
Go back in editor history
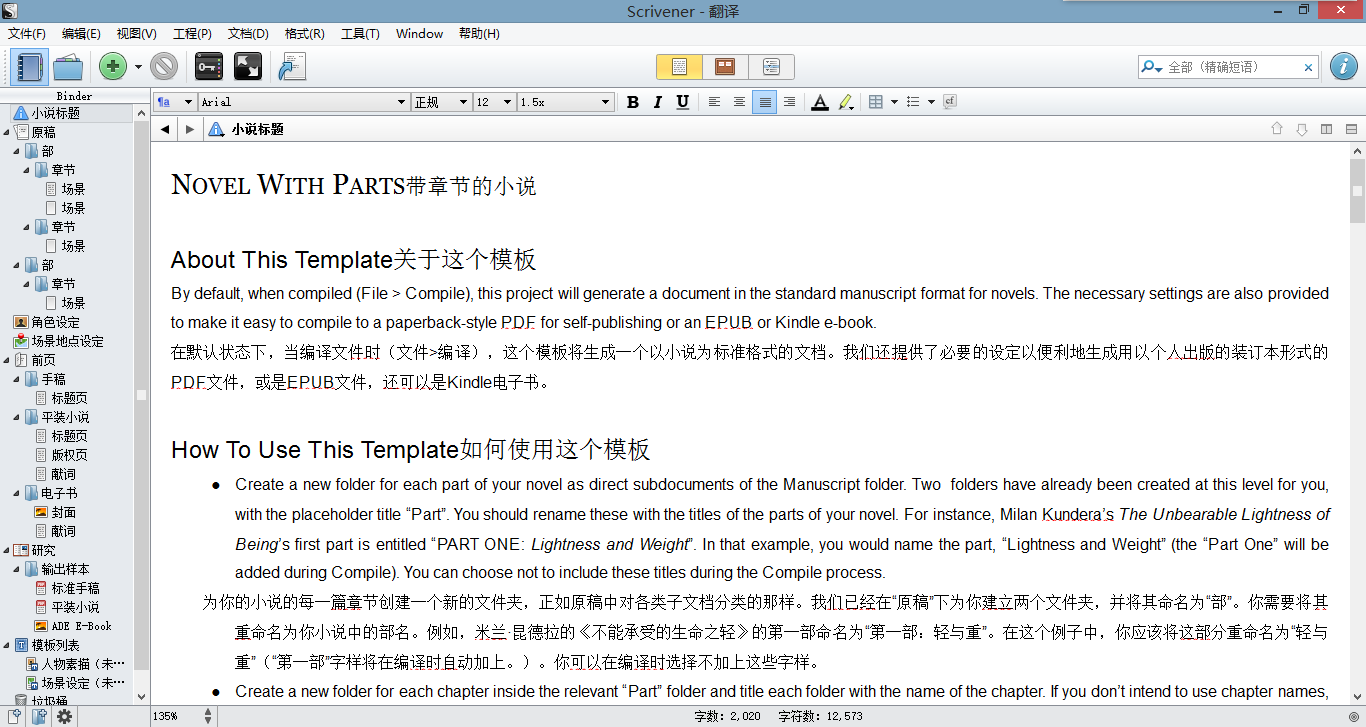166,129
